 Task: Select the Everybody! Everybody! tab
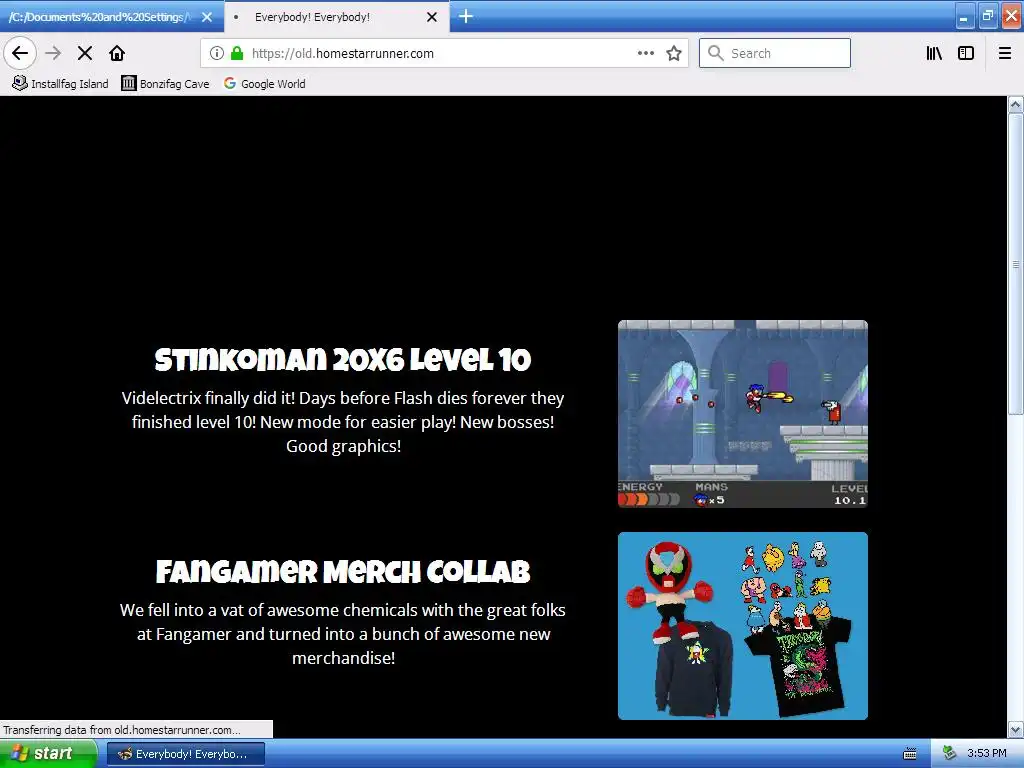point(336,17)
